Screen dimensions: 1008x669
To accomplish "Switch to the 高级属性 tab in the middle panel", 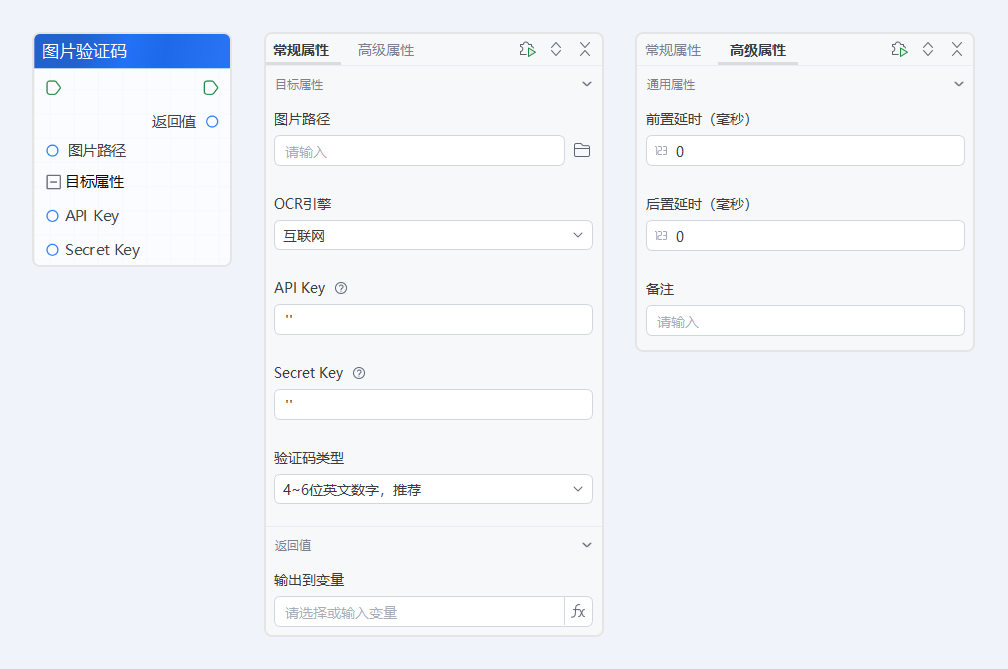I will pos(386,49).
